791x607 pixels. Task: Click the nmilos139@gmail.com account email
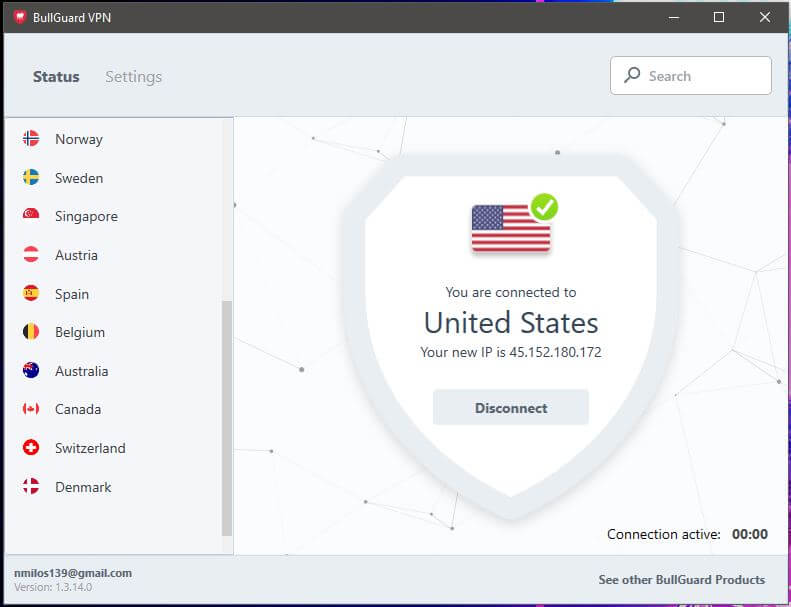point(73,573)
